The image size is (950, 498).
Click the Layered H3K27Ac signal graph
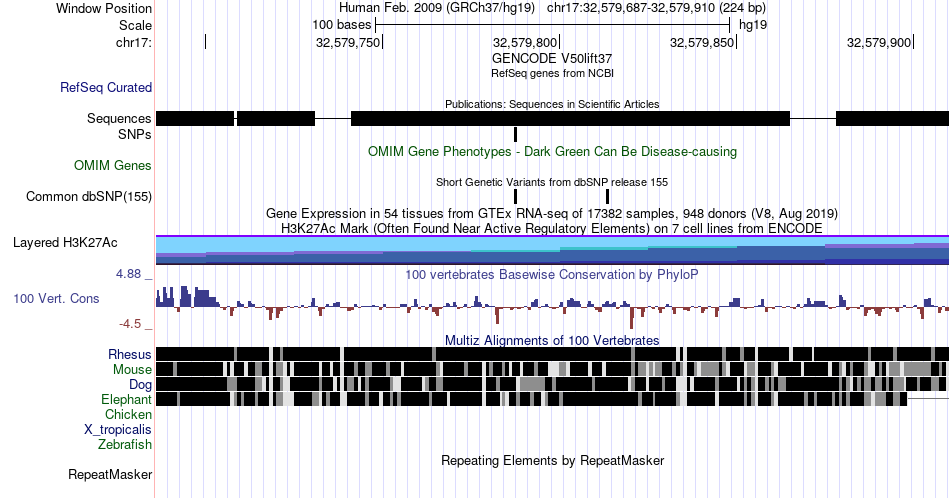pyautogui.click(x=553, y=250)
